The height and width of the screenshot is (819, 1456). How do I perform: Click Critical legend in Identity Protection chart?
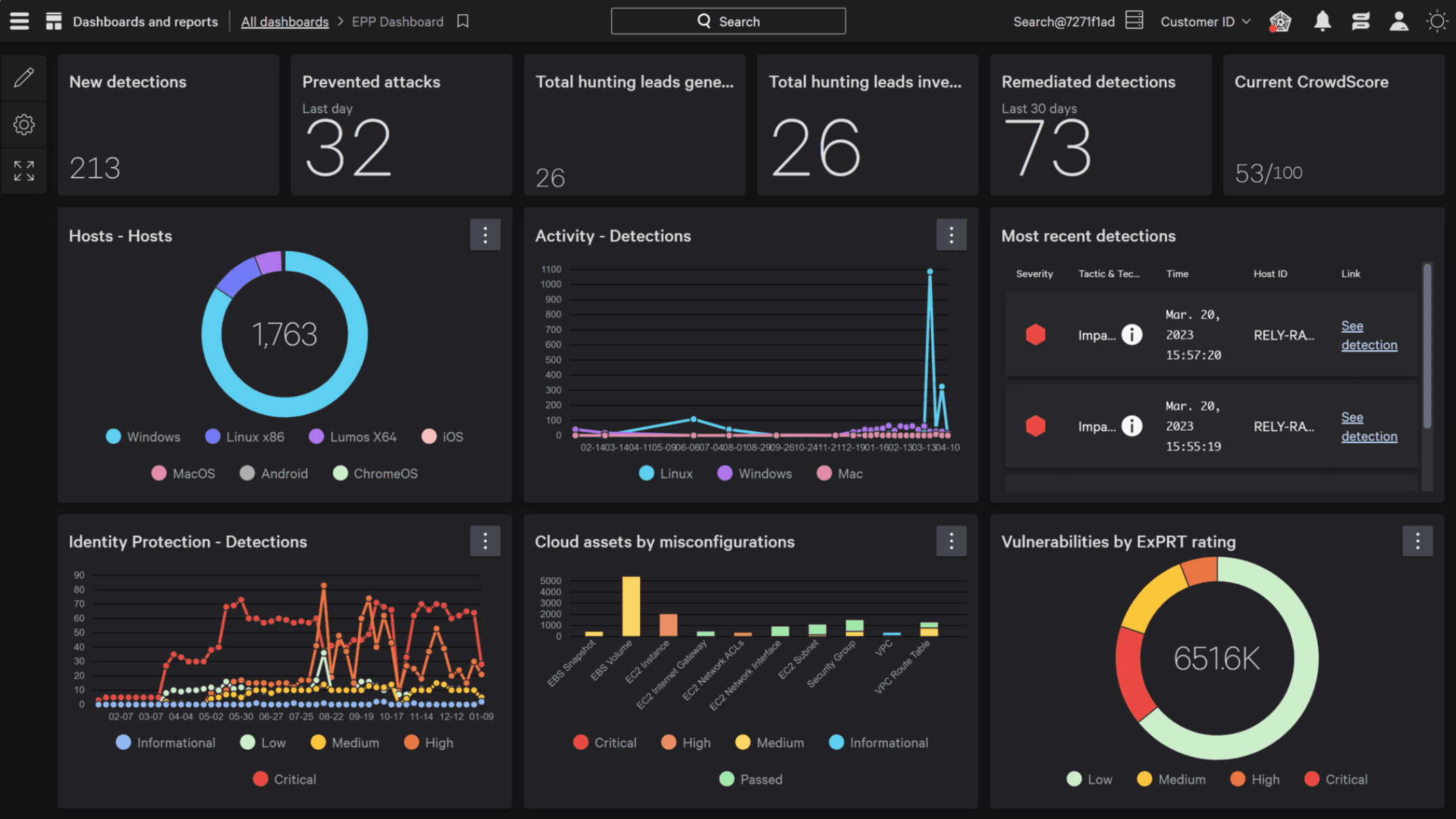point(284,779)
